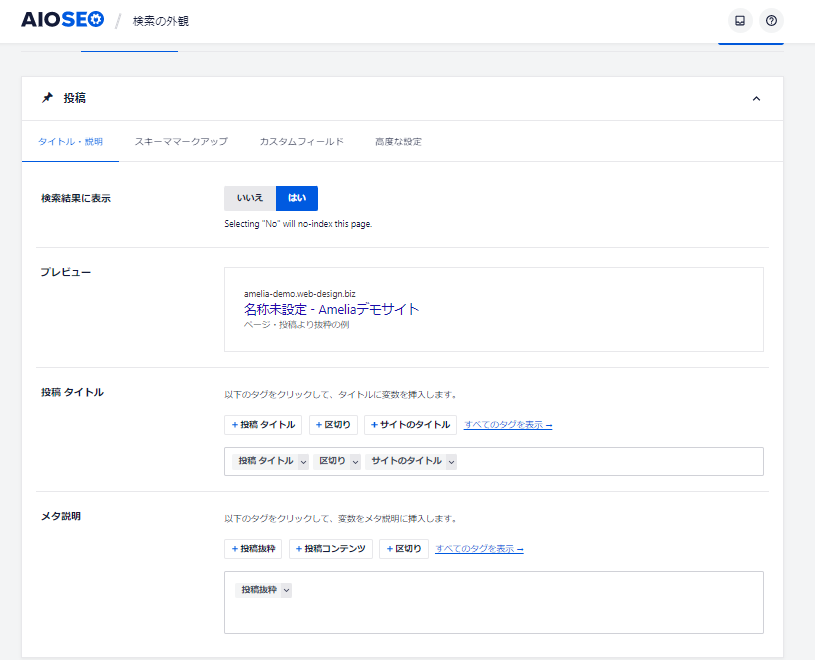Select the タイトル・説明 tab
The image size is (815, 660).
[70, 142]
